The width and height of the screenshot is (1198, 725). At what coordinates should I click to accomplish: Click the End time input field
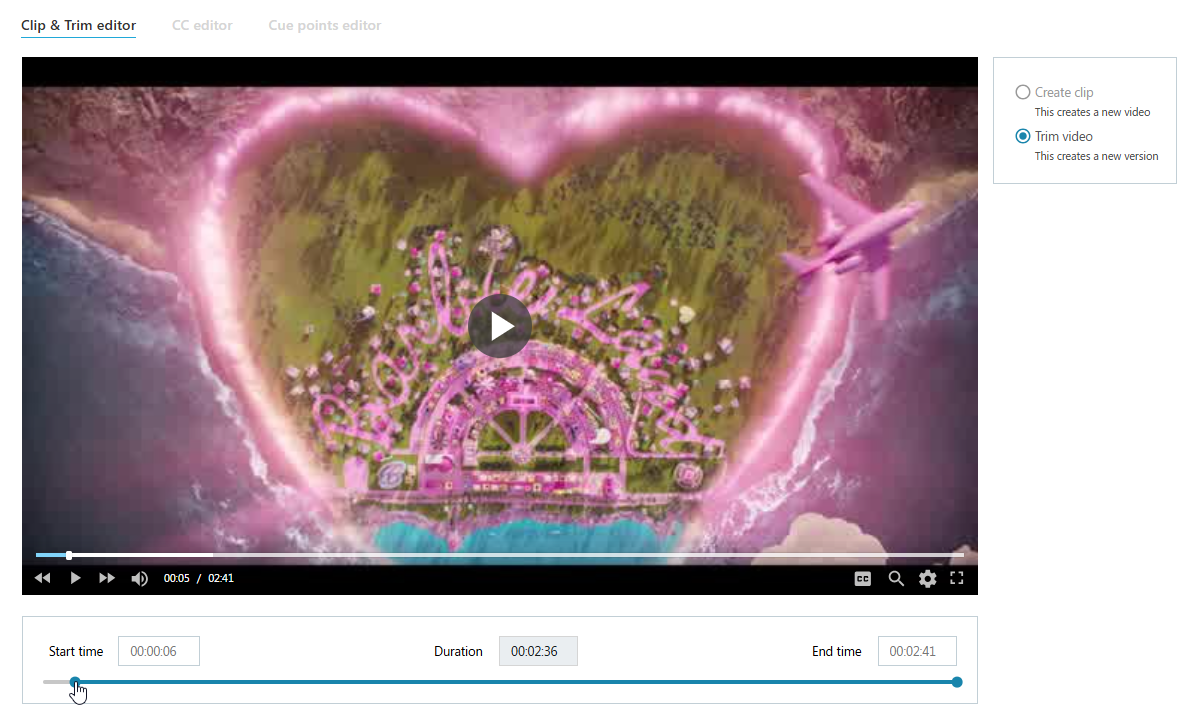point(917,651)
